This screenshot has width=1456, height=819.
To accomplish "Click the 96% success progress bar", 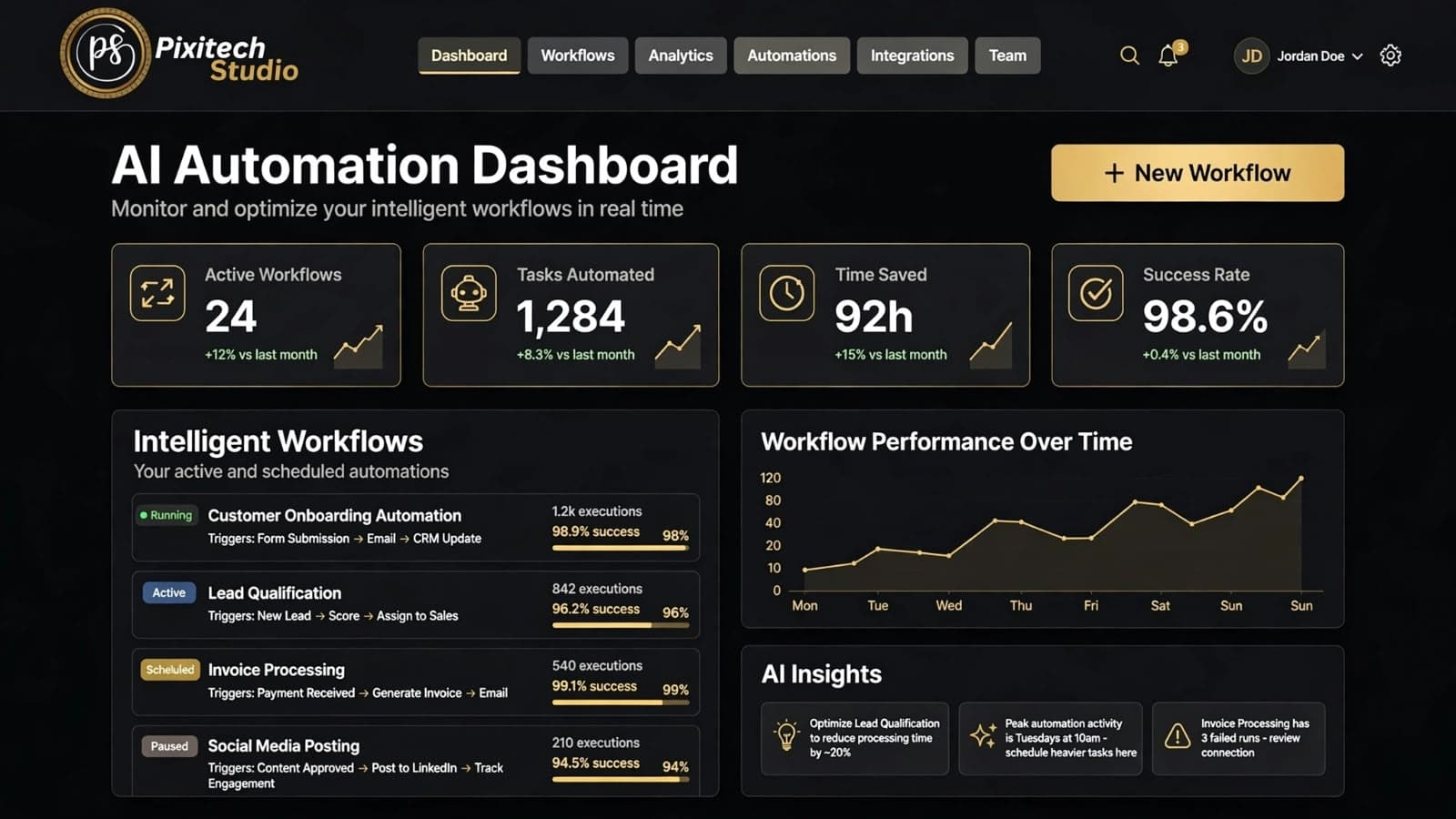I will click(621, 625).
